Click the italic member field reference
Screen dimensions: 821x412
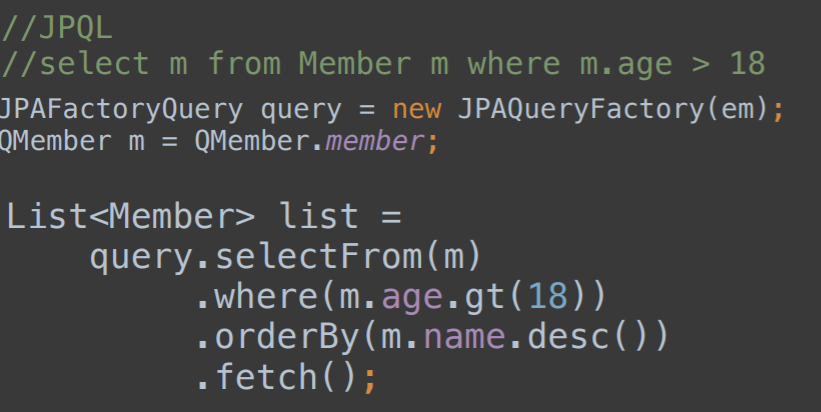coord(375,141)
